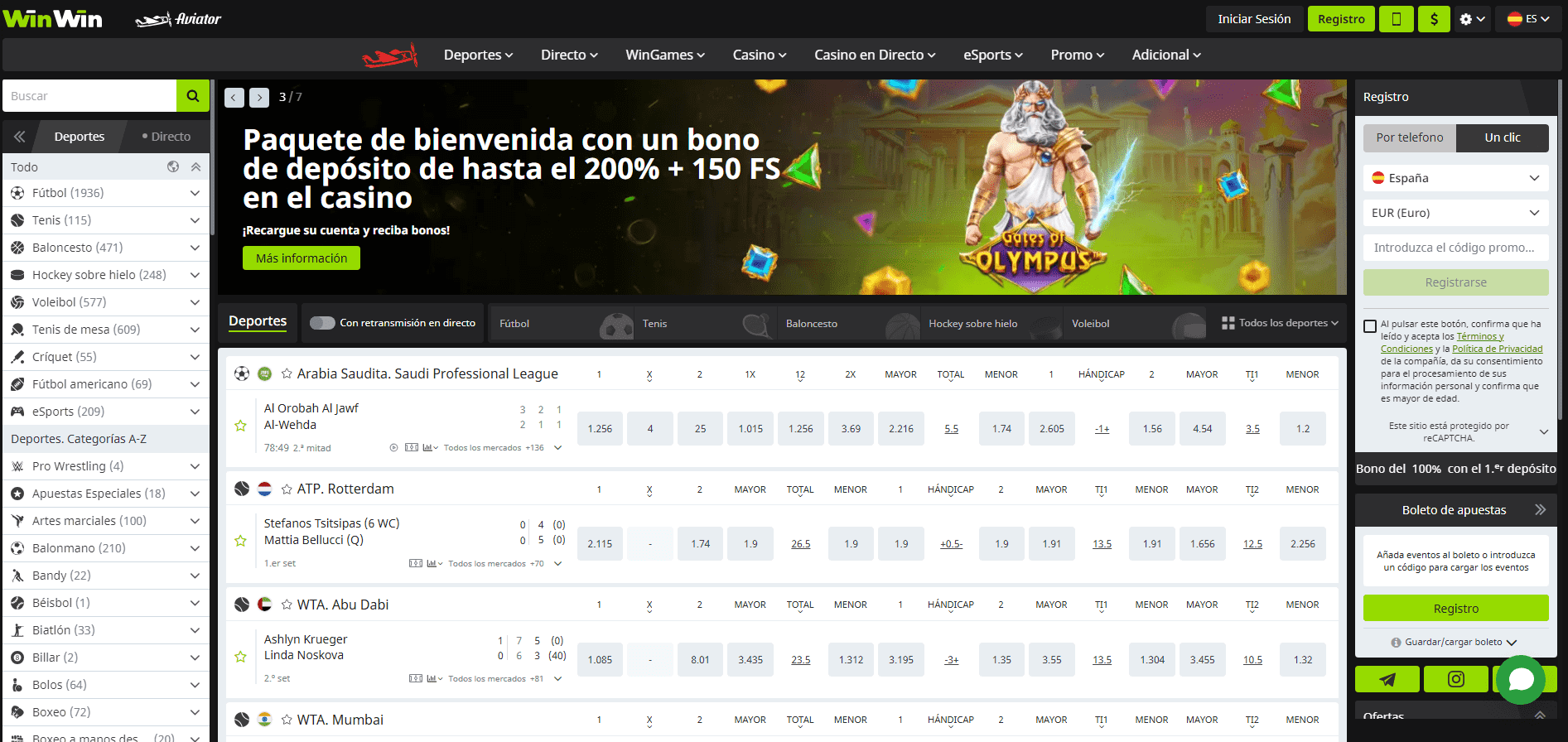Viewport: 1568px width, 742px height.
Task: Star the ATP Rotterdam league
Action: click(x=287, y=489)
